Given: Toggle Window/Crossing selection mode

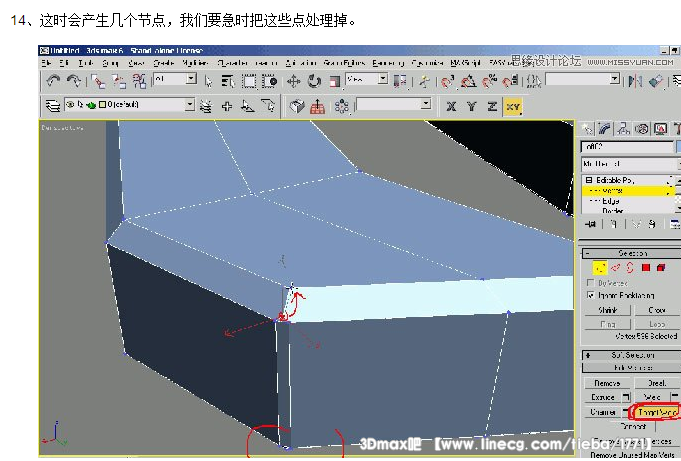Looking at the screenshot, I should click(269, 81).
